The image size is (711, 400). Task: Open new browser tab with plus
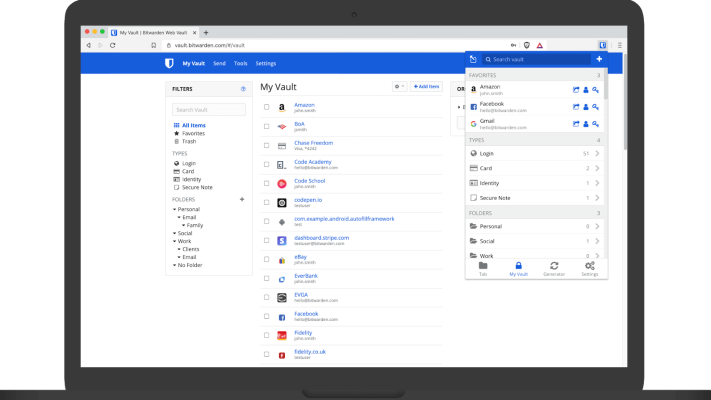[206, 33]
